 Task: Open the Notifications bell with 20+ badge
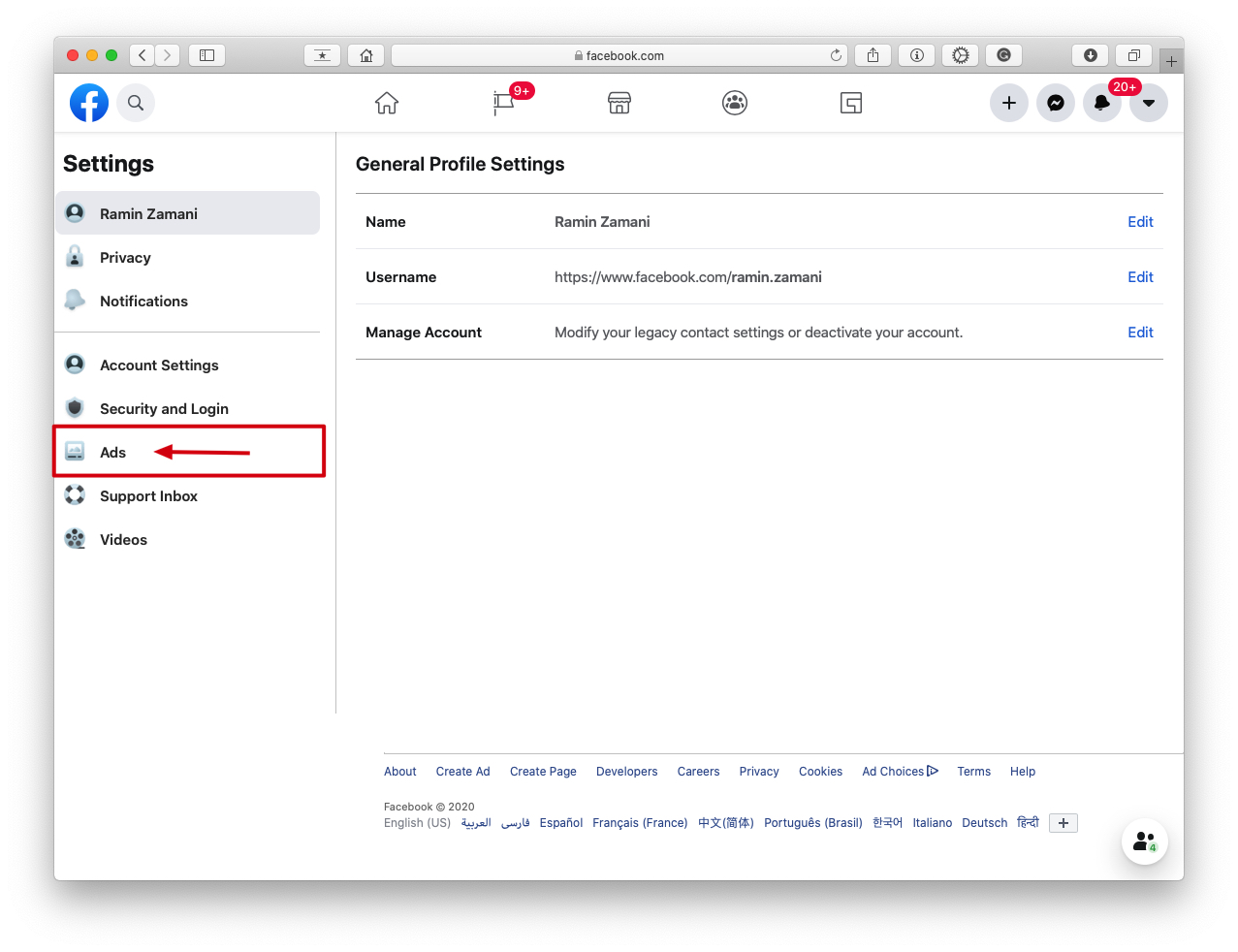point(1102,103)
